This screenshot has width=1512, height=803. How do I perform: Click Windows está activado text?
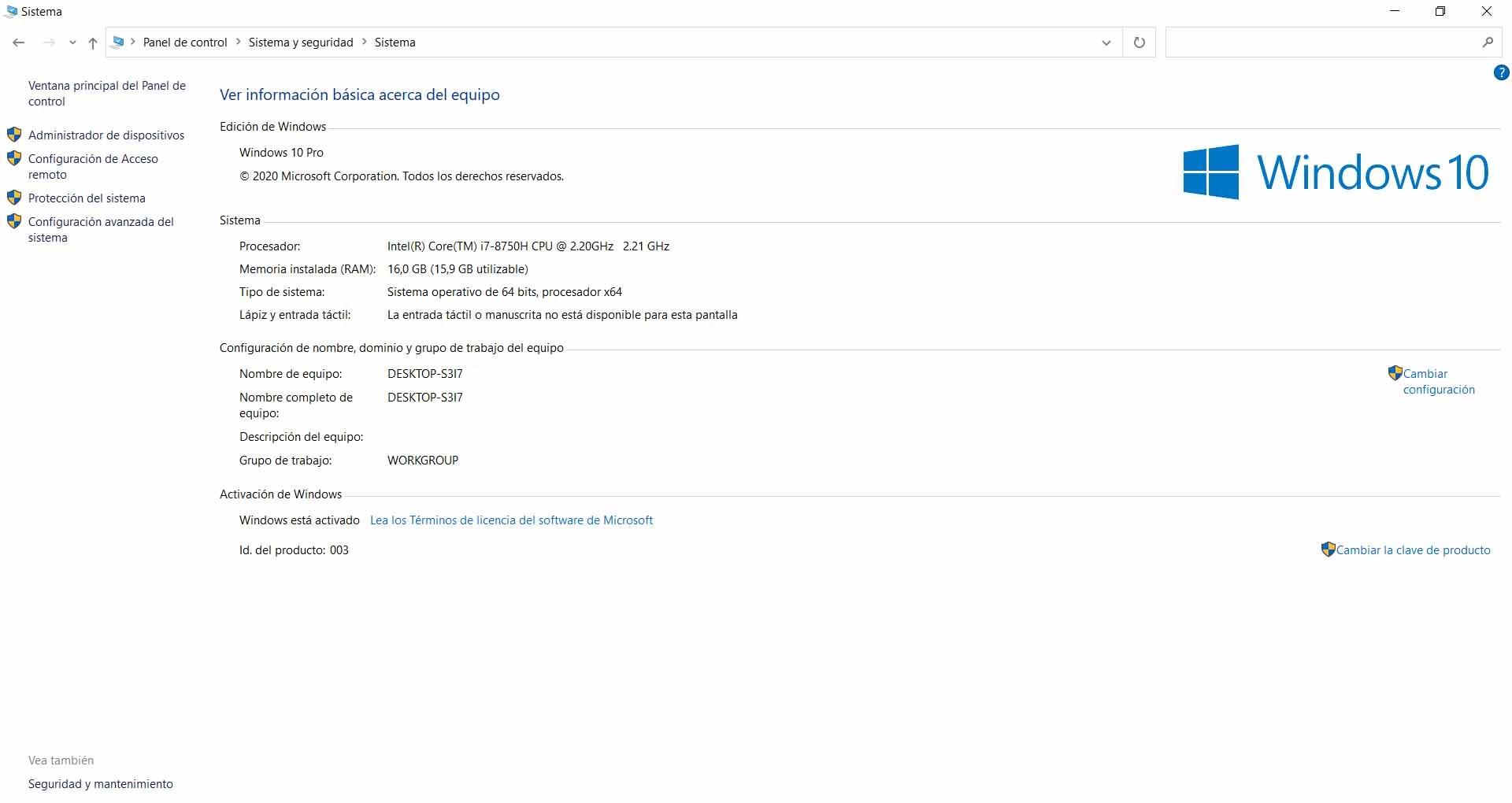pos(299,520)
